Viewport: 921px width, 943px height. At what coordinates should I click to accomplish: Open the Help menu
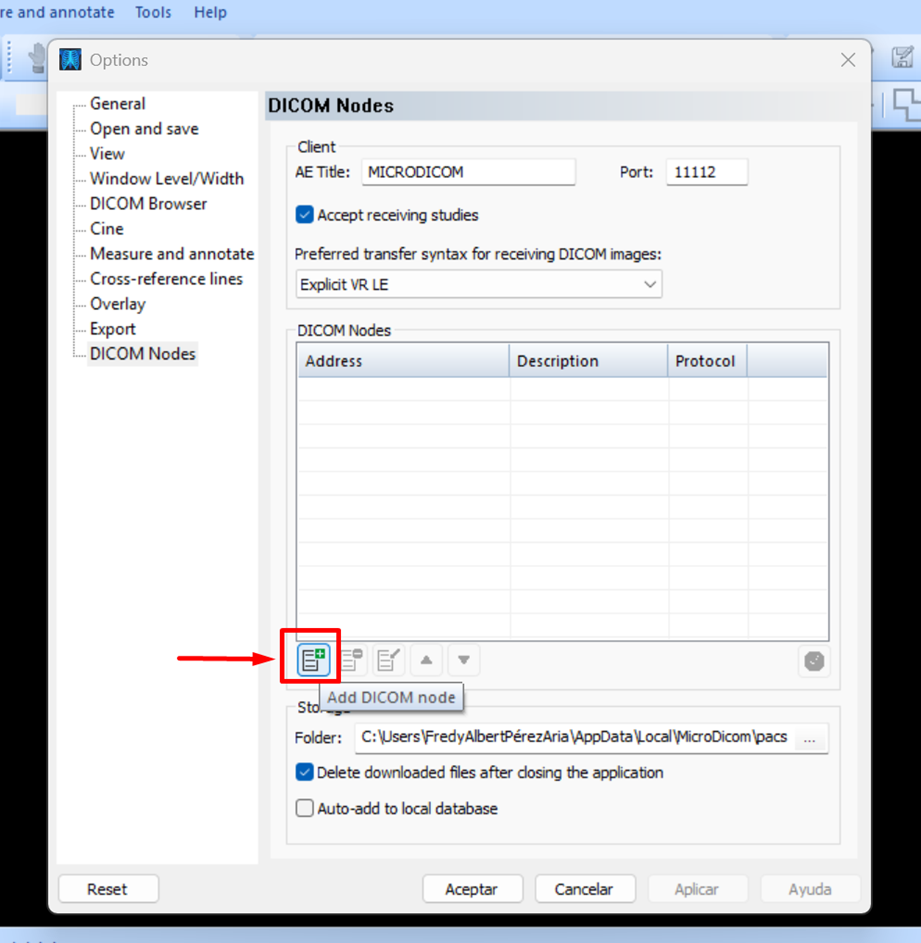(x=210, y=13)
